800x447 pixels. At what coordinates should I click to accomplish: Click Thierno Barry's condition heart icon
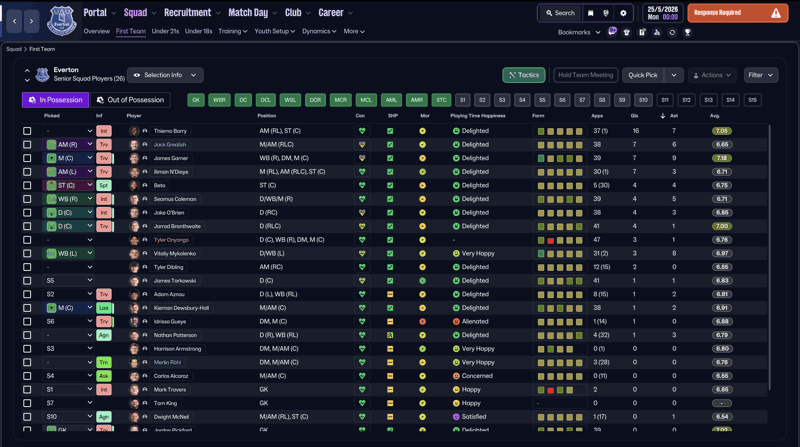click(x=362, y=131)
